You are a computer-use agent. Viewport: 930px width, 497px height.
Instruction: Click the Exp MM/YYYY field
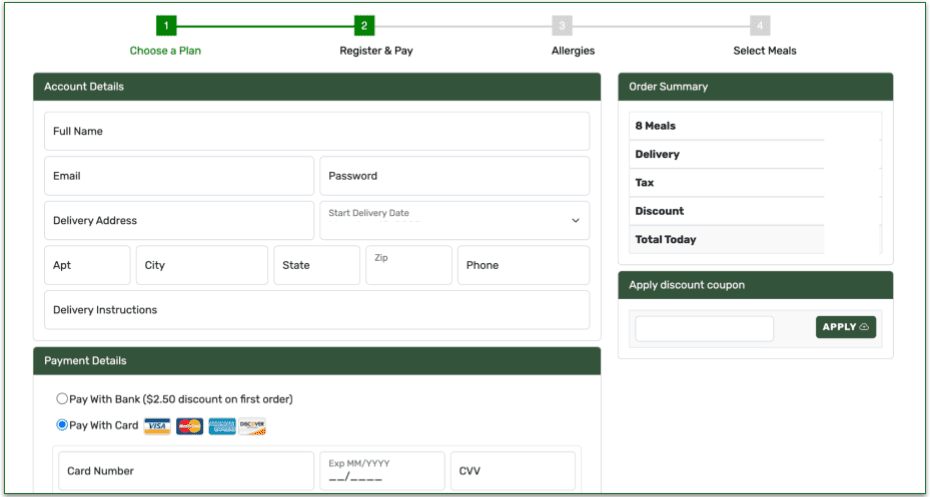382,471
